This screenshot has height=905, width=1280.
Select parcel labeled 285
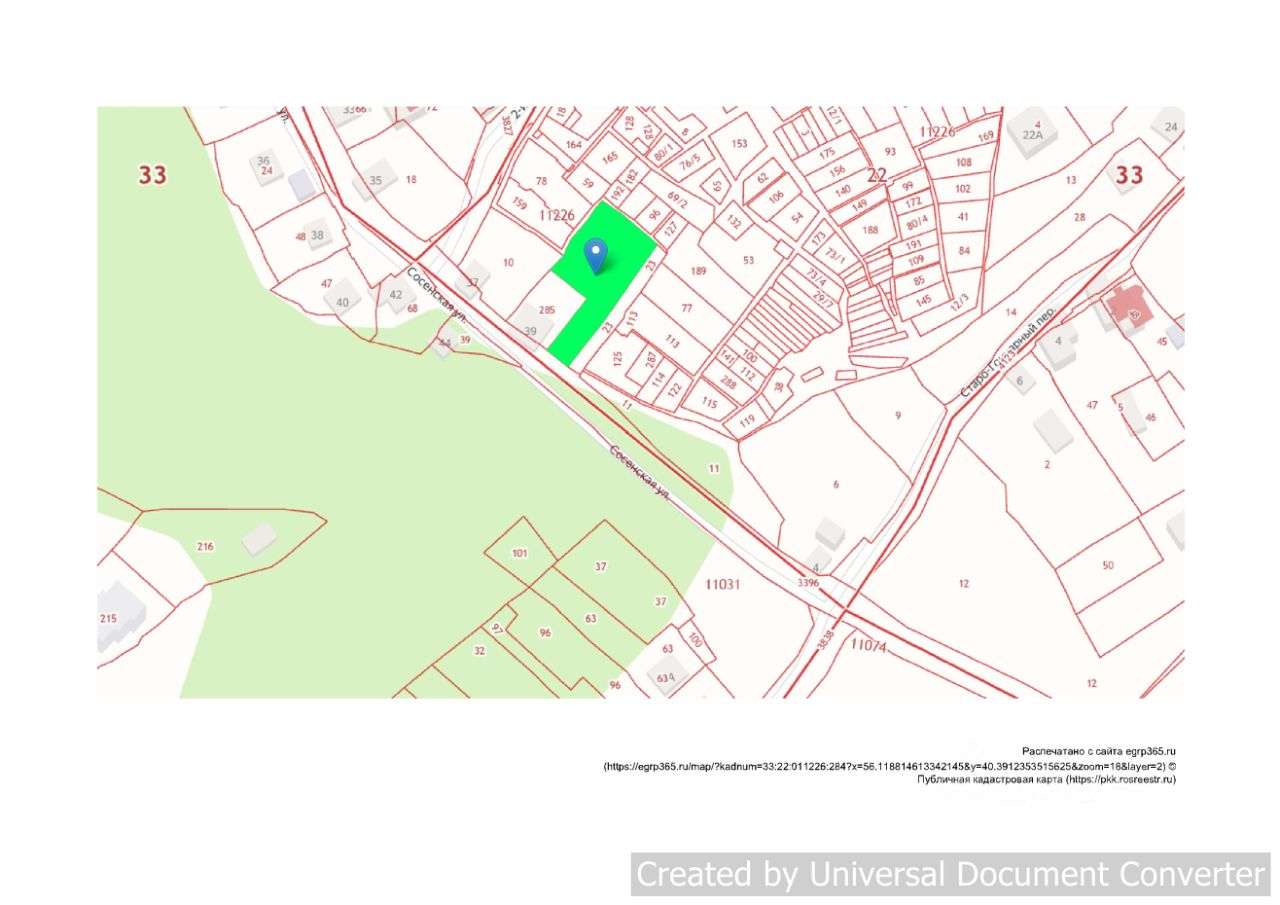(547, 310)
